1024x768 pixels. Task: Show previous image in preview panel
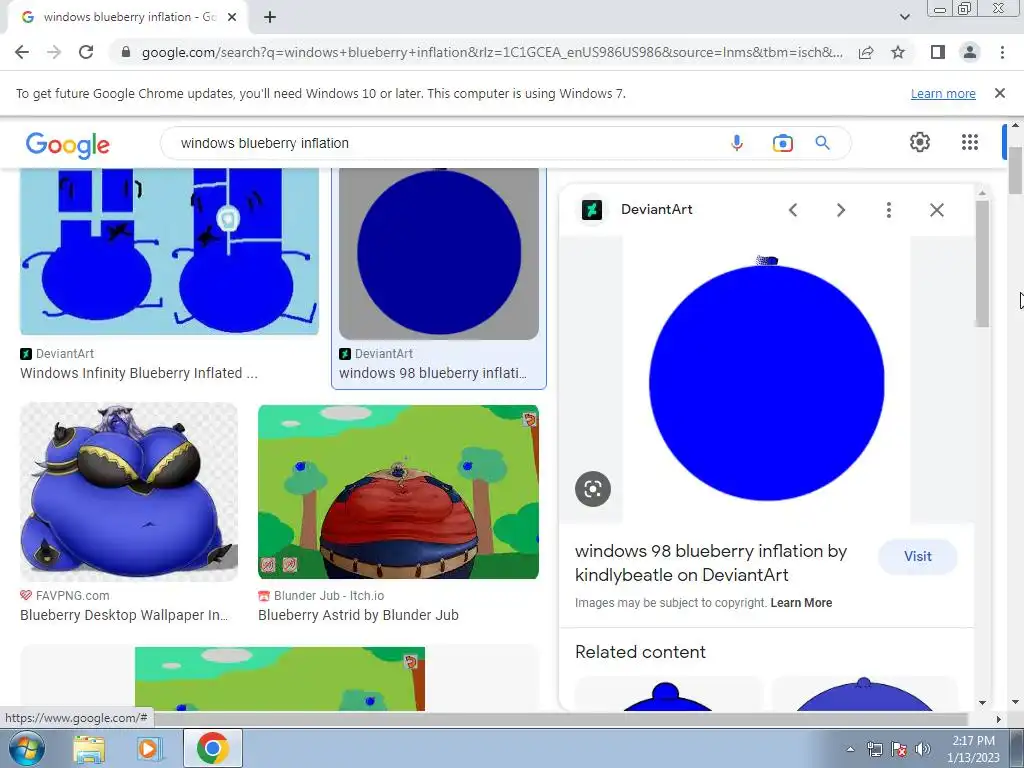(x=793, y=210)
